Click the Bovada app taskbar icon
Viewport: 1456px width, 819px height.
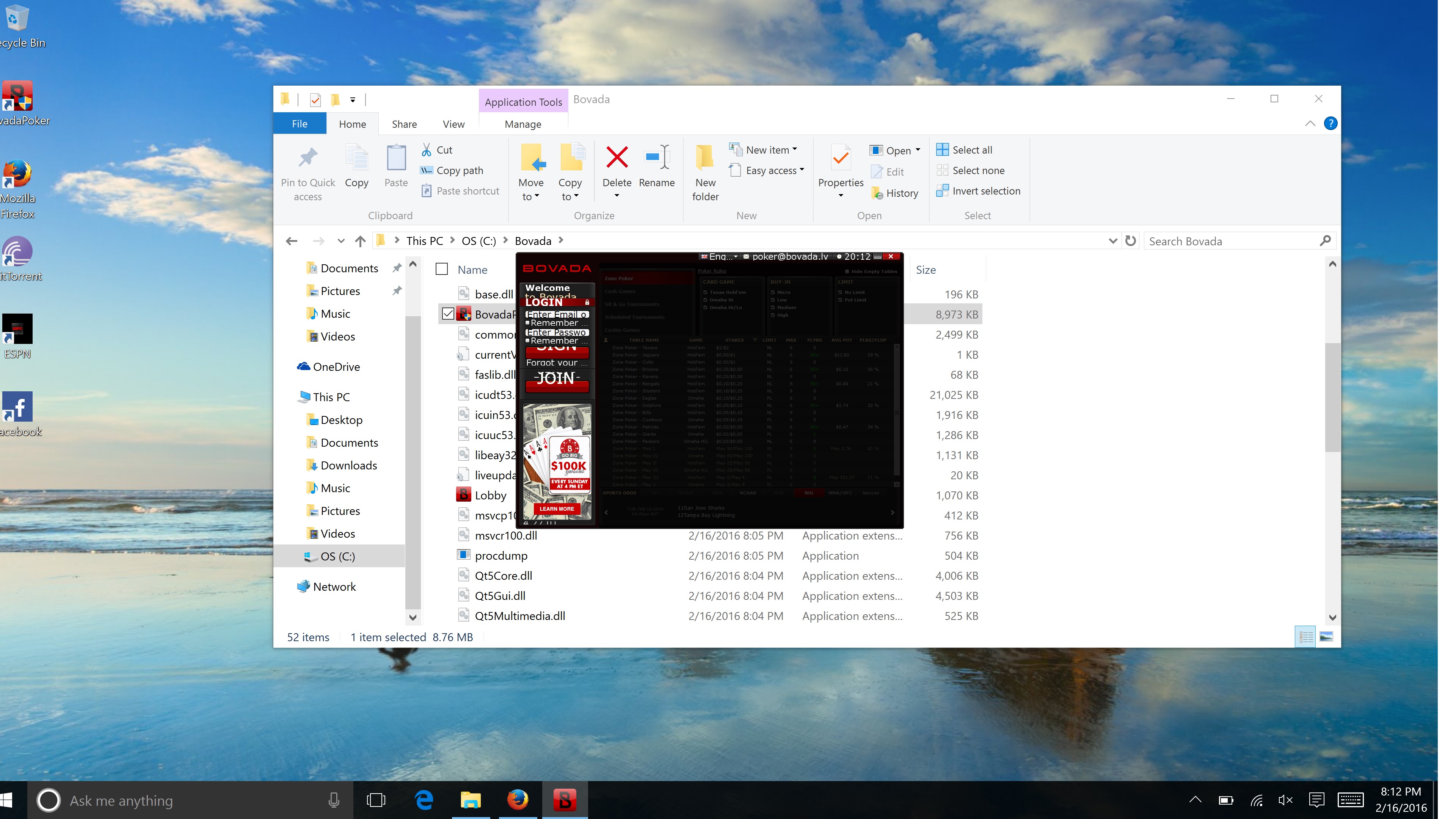pos(564,800)
